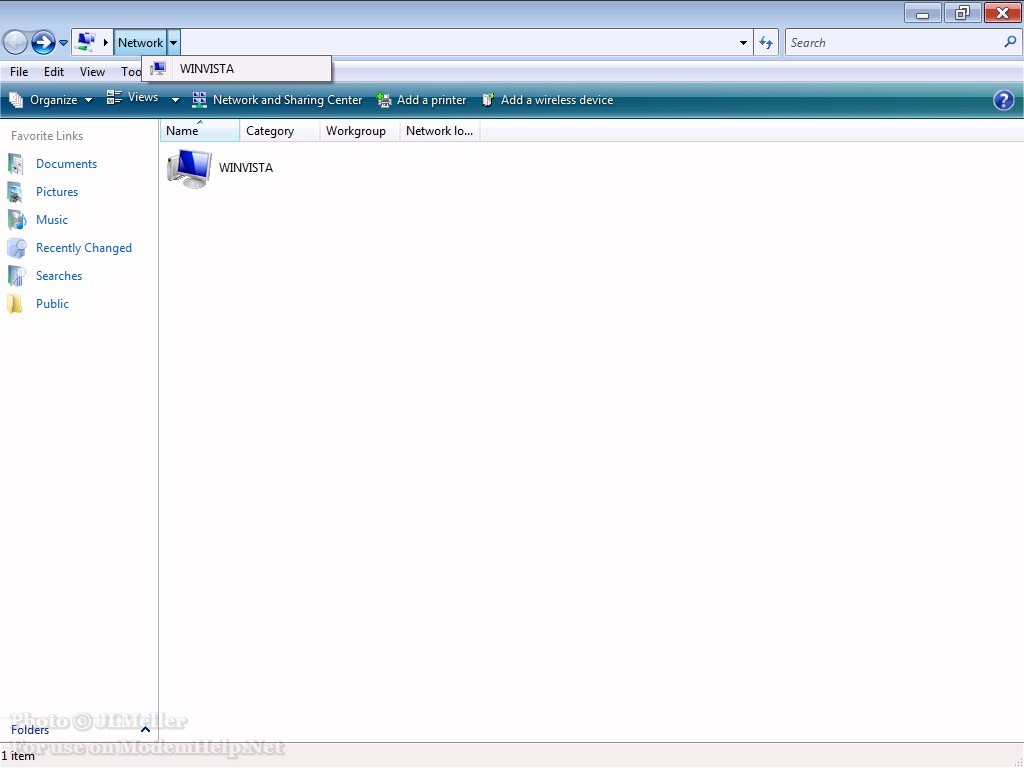Open Recently Changed favorite link

click(84, 248)
